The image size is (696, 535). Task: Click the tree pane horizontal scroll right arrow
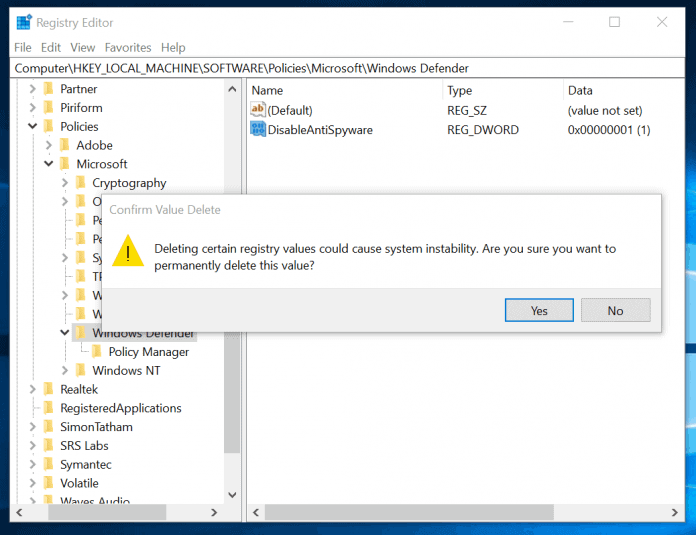pos(214,512)
